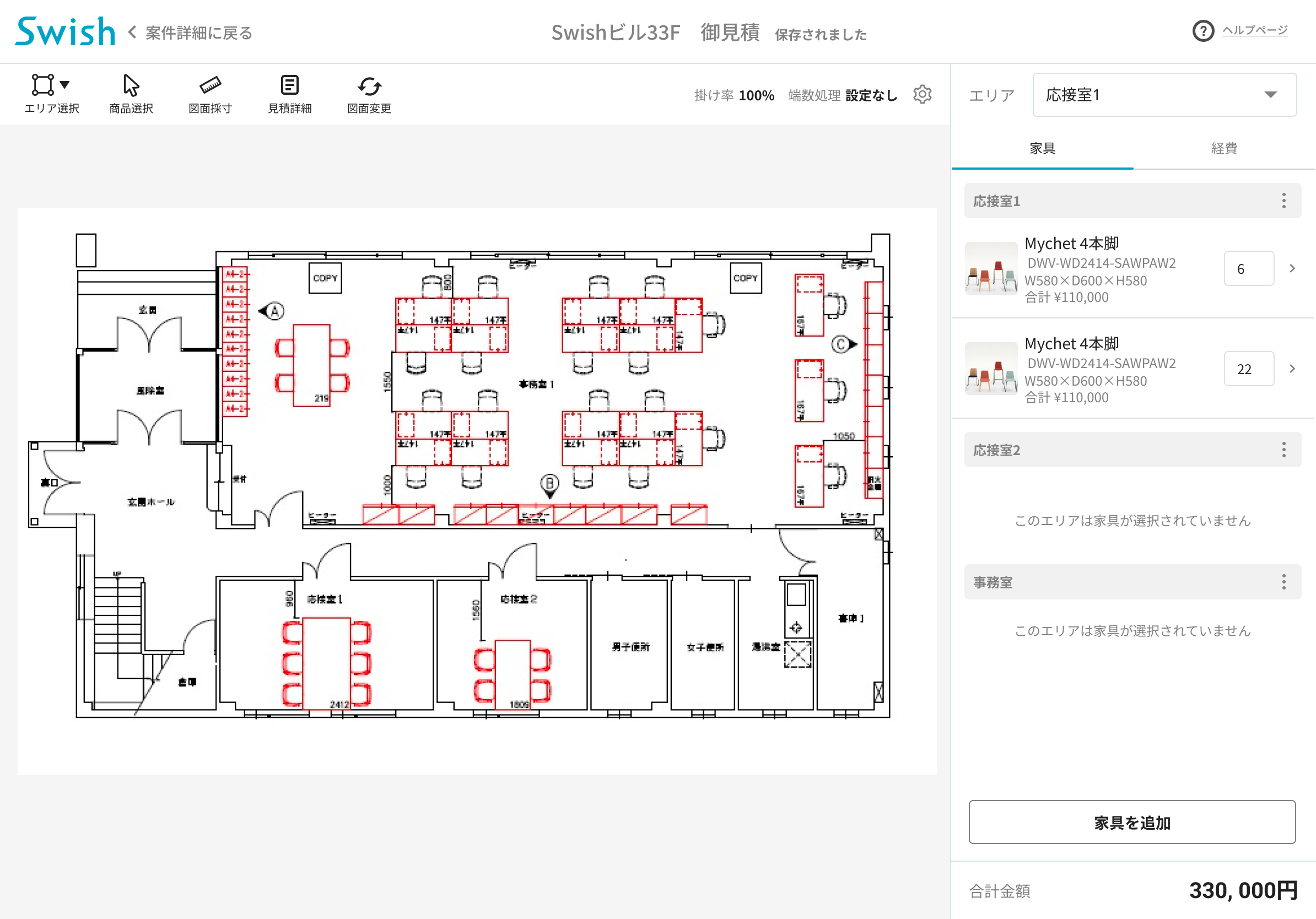Open the ヘルプページ link

point(1255,30)
